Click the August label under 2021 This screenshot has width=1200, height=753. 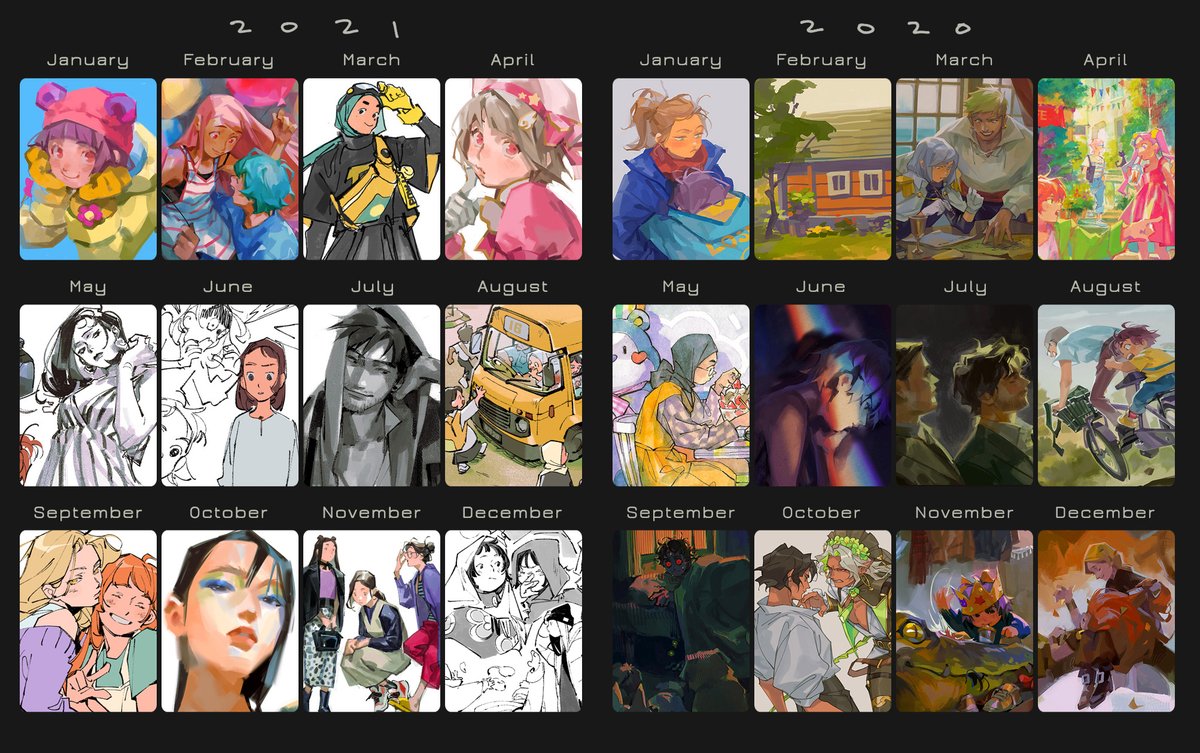pyautogui.click(x=513, y=287)
